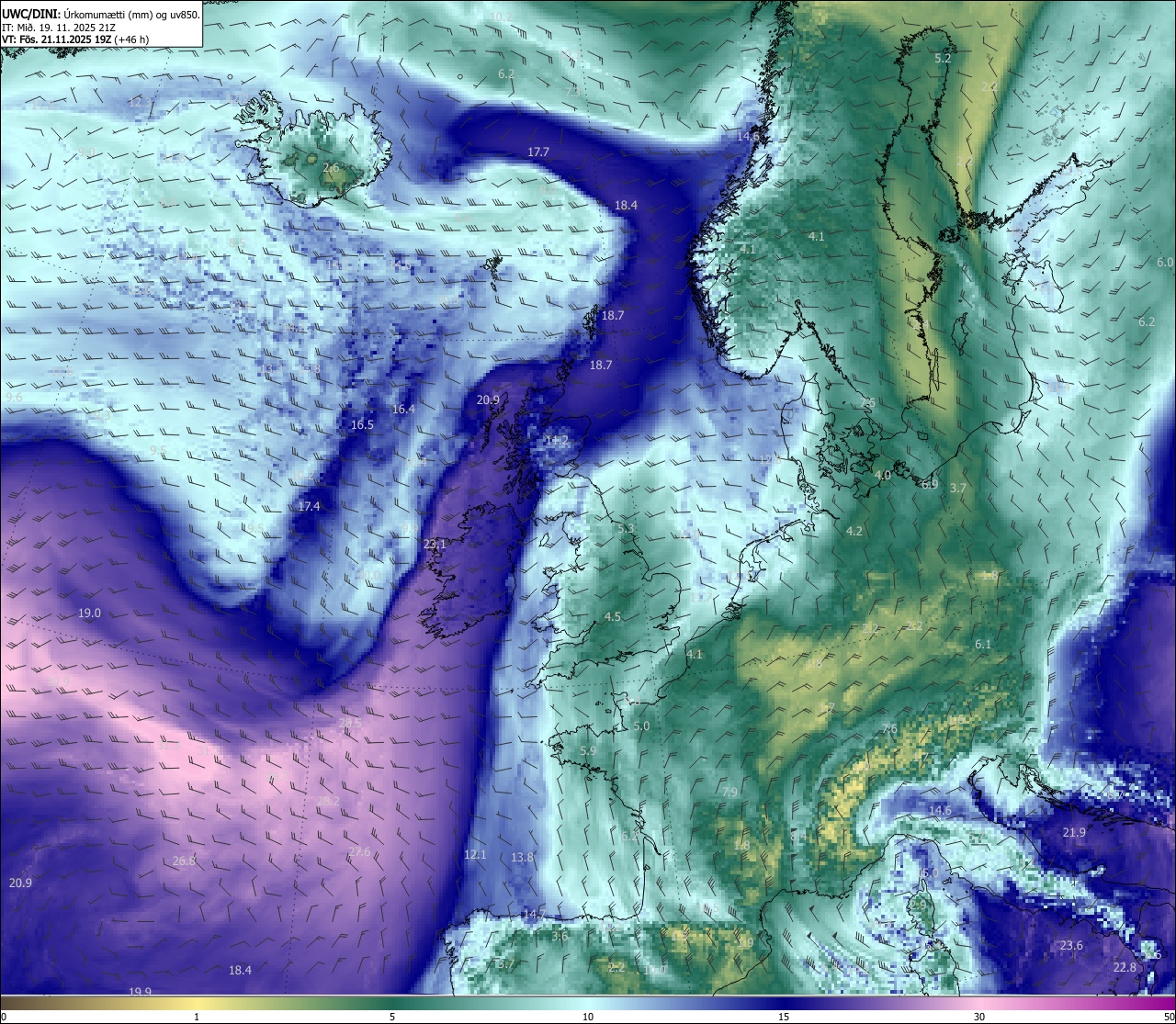Viewport: 1176px width, 1024px height.
Task: Select the 12.1 value west of Biscay
Action: pyautogui.click(x=475, y=854)
